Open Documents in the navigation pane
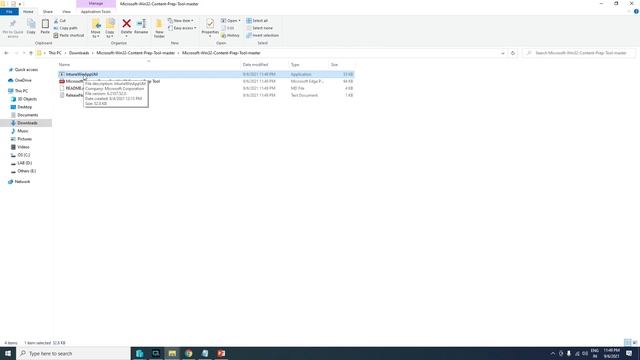The height and width of the screenshot is (360, 640). coord(27,115)
